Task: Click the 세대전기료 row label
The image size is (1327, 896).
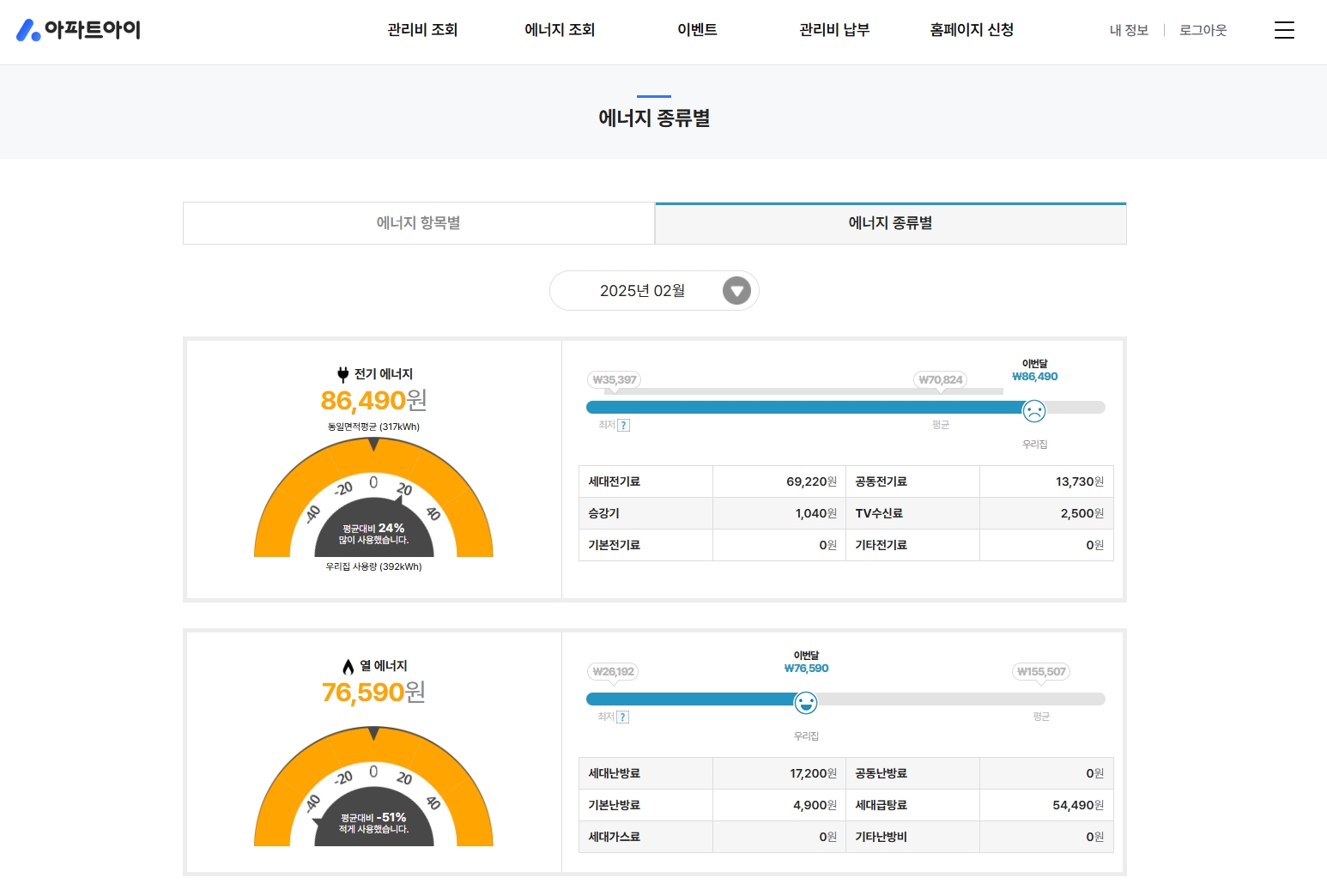Action: click(614, 481)
